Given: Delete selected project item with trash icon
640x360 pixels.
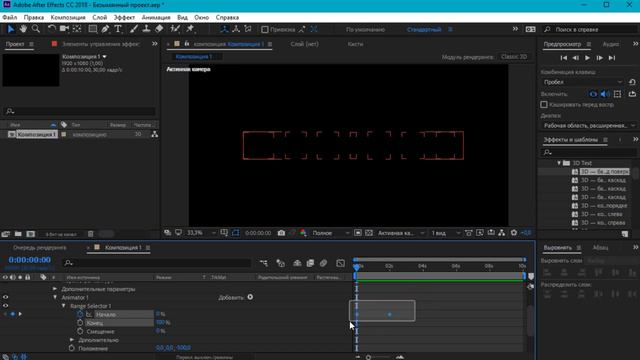Looking at the screenshot, I should [x=91, y=234].
